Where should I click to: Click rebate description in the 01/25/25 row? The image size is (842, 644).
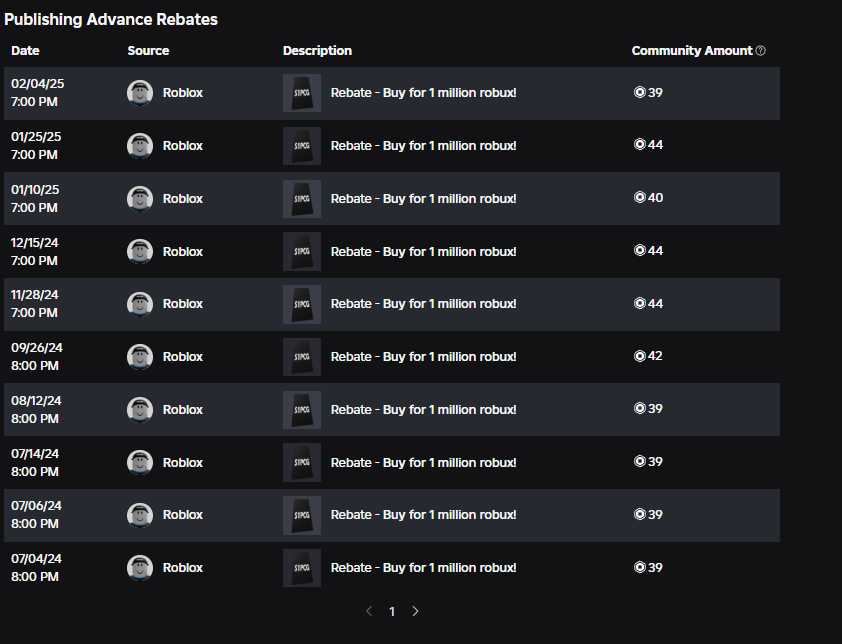pyautogui.click(x=424, y=146)
